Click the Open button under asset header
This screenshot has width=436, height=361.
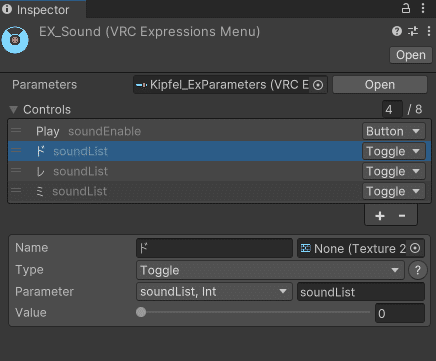[x=411, y=55]
